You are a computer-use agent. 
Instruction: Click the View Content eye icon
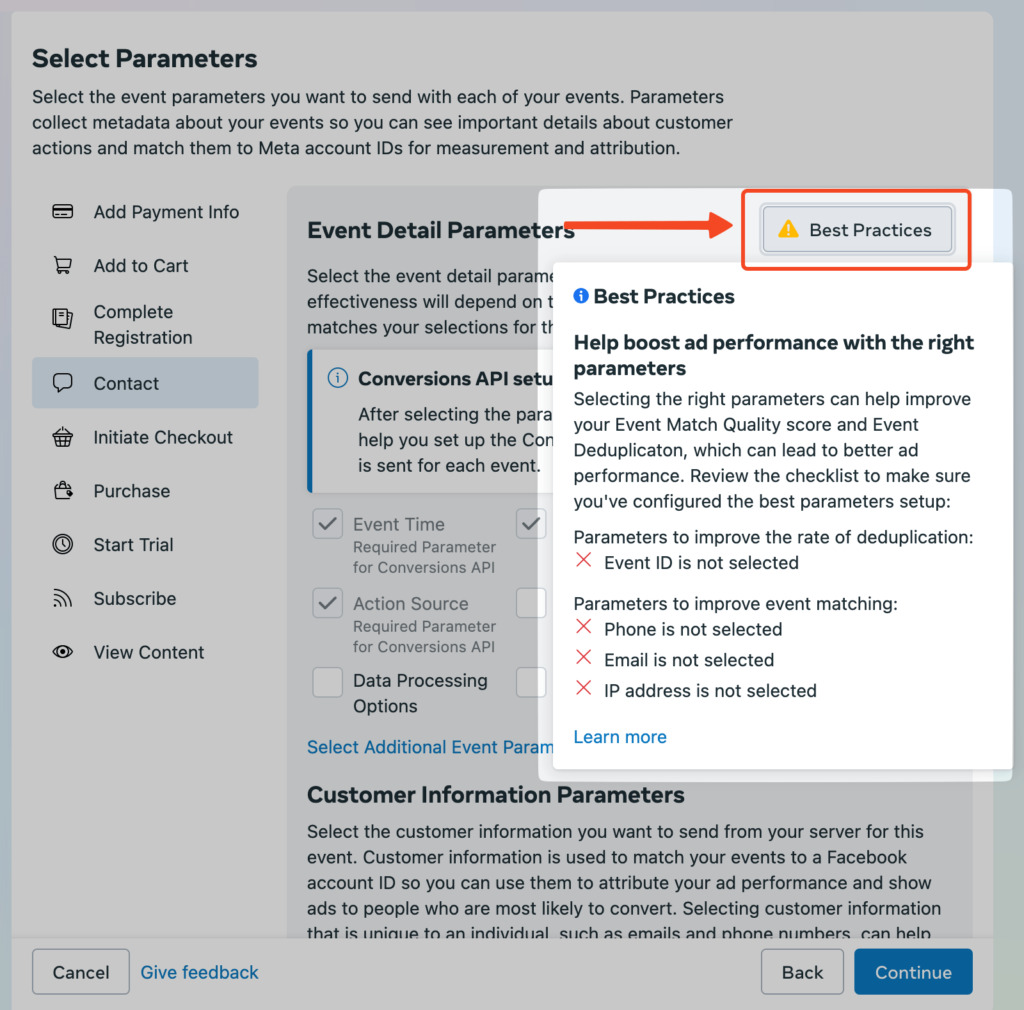(62, 652)
